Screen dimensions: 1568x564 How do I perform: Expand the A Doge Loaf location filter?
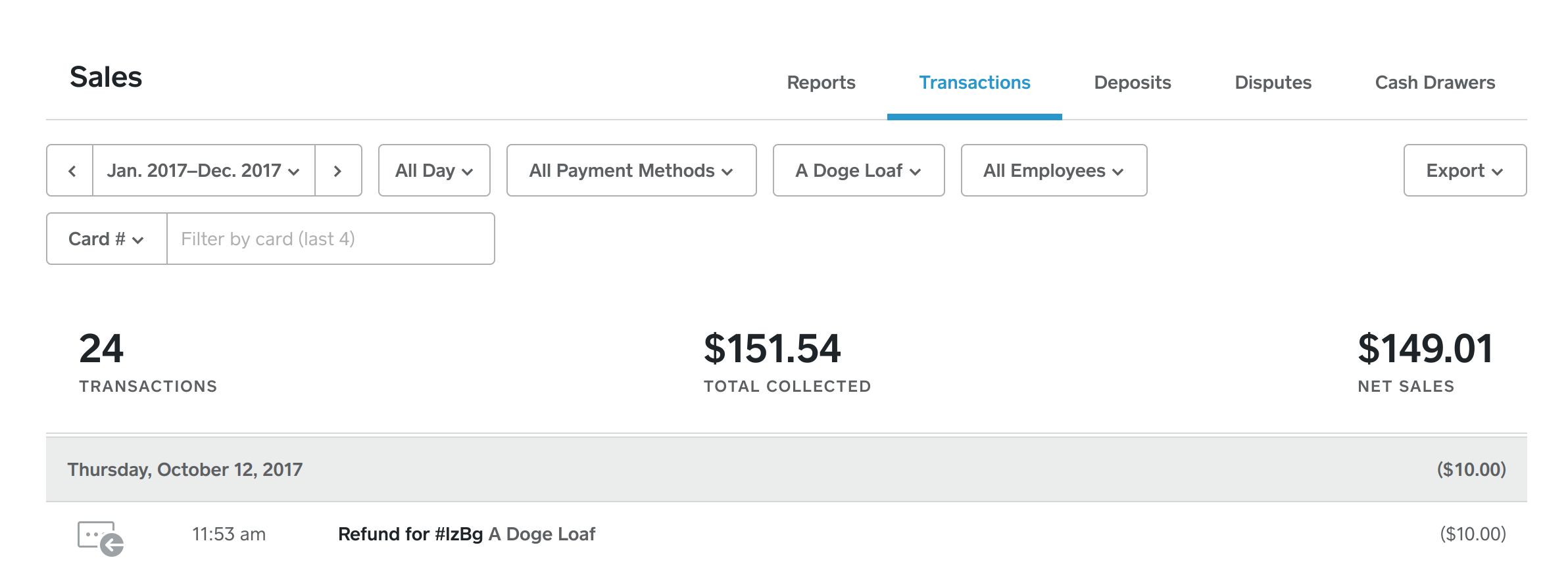pyautogui.click(x=858, y=171)
